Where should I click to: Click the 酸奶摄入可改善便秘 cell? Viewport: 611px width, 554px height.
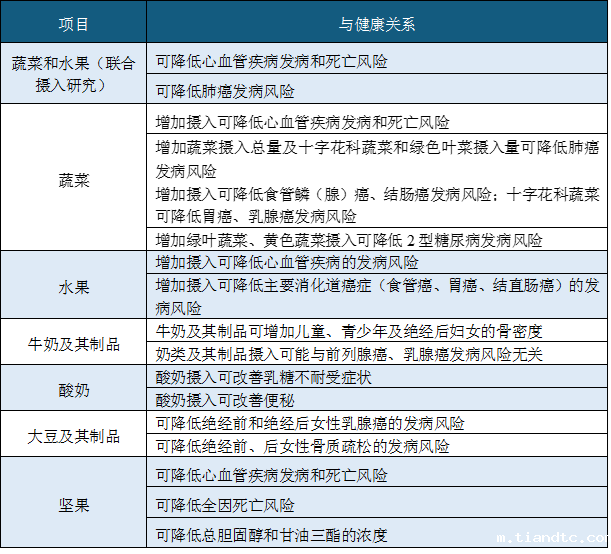[226, 400]
